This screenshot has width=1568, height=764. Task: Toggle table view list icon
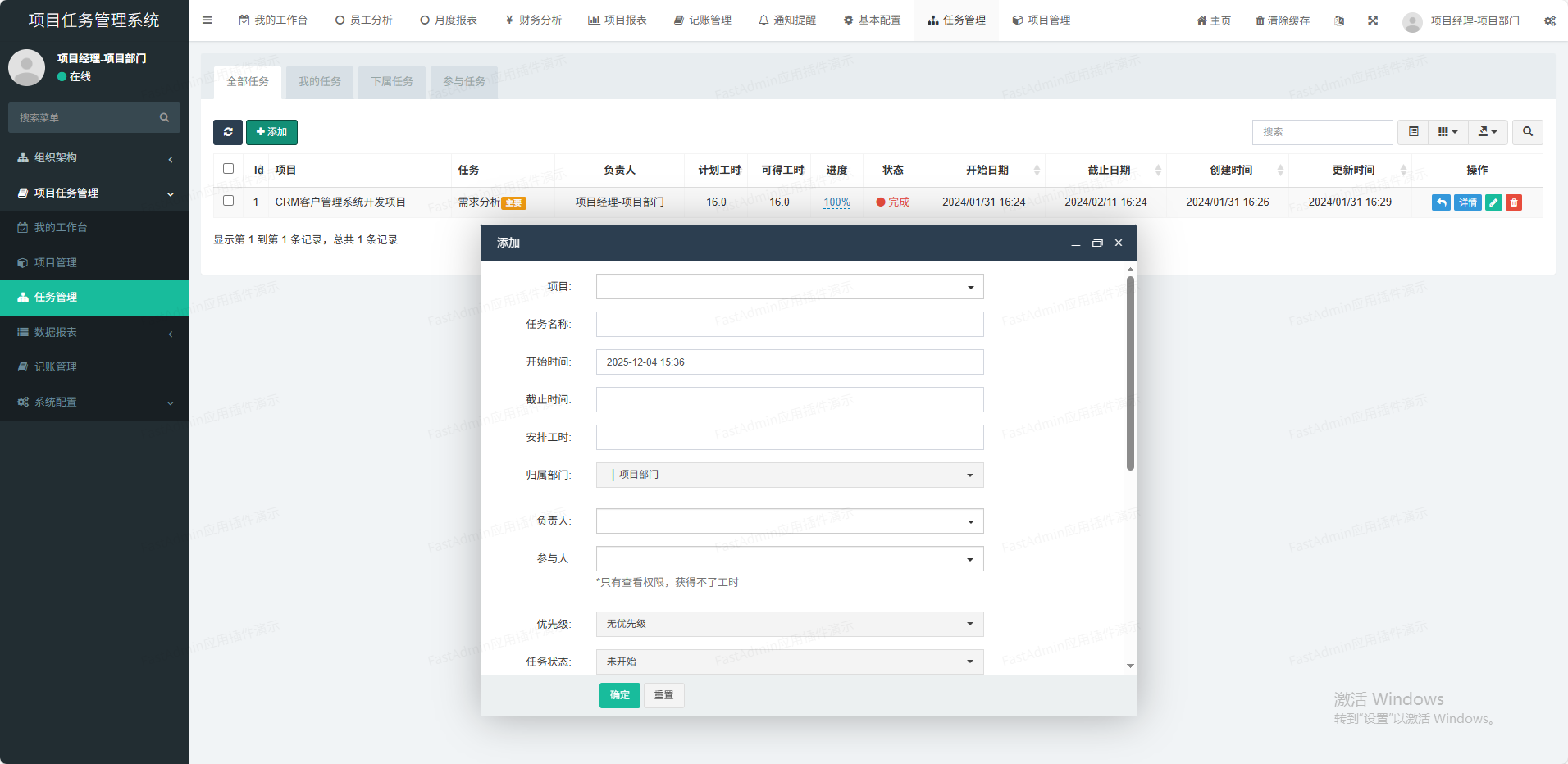click(x=1413, y=132)
